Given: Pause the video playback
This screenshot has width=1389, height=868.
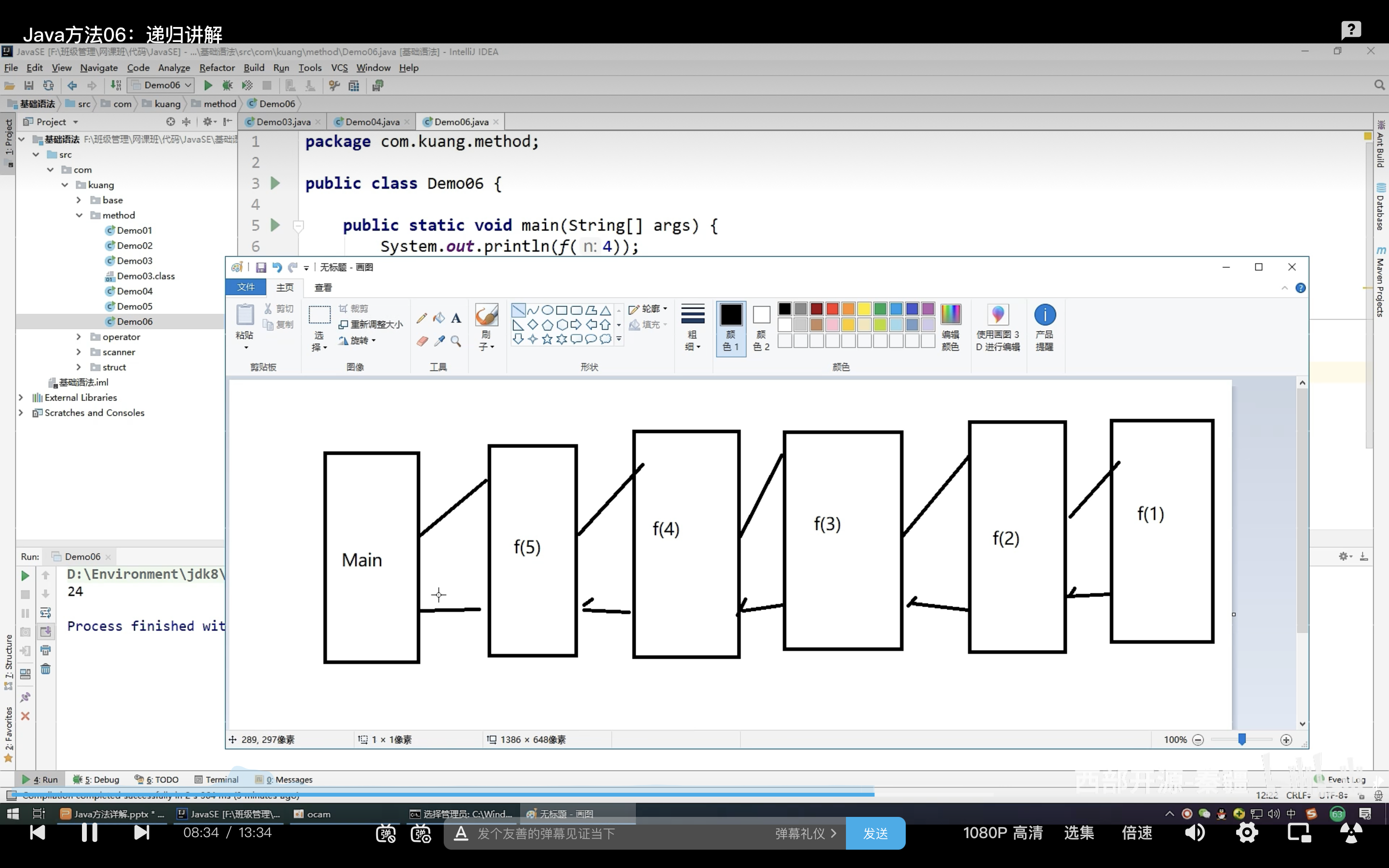Looking at the screenshot, I should point(90,832).
